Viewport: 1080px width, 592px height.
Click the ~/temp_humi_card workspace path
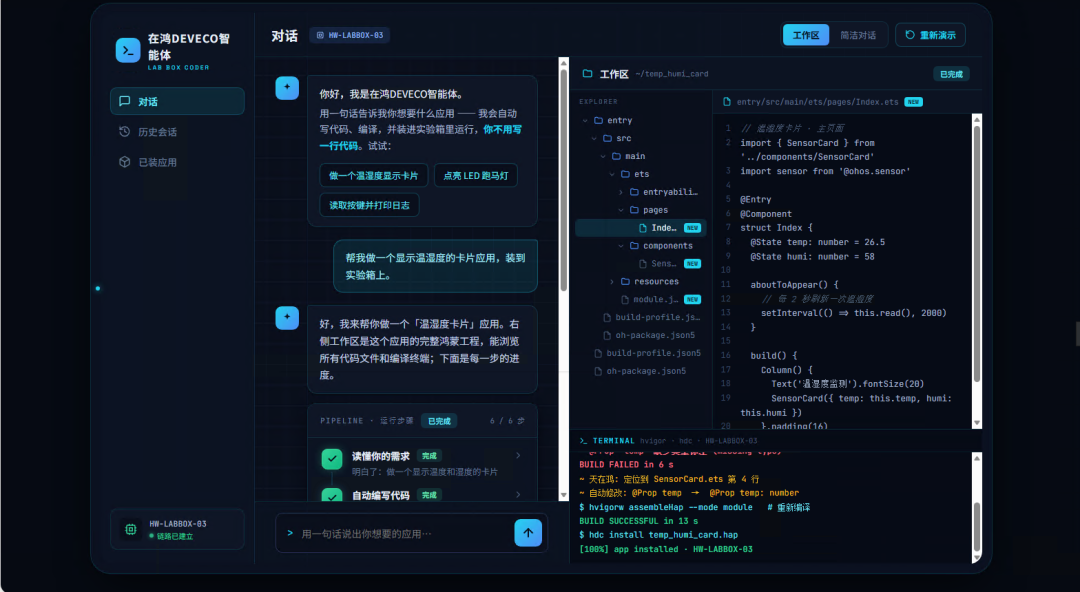[672, 74]
